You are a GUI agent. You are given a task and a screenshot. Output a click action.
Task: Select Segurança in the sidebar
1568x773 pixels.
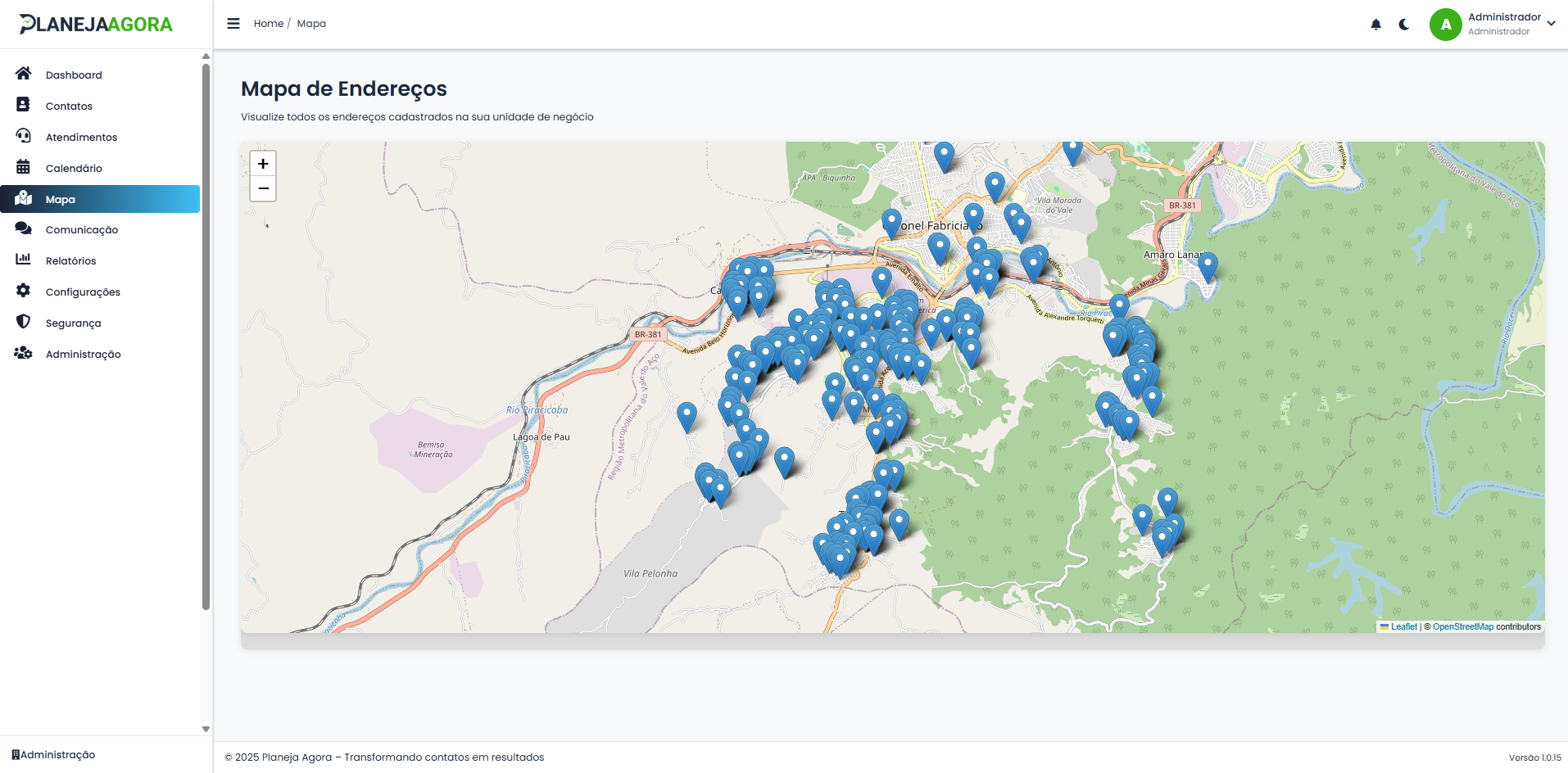click(x=73, y=323)
